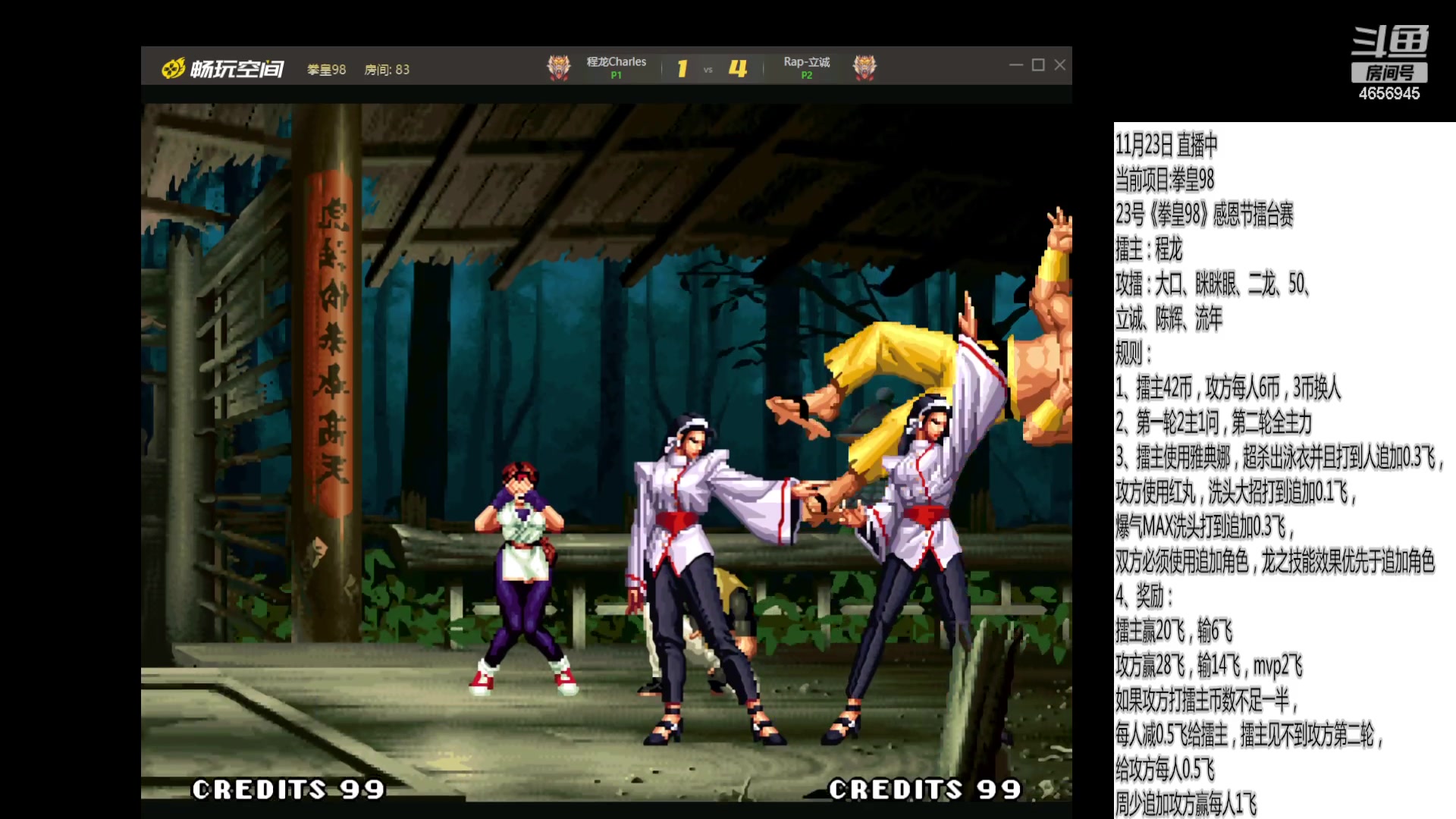Click the P1 score number 1

(682, 69)
